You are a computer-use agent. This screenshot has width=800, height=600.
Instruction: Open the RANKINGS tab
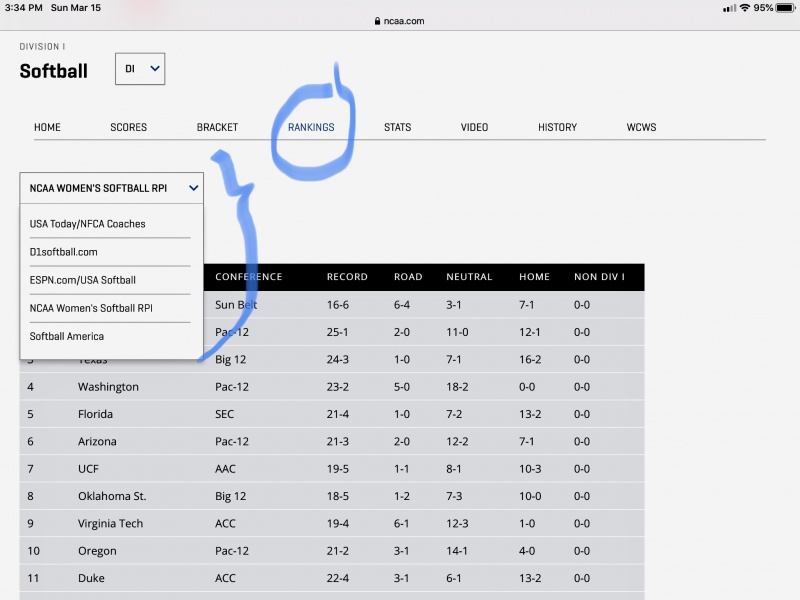(x=311, y=127)
